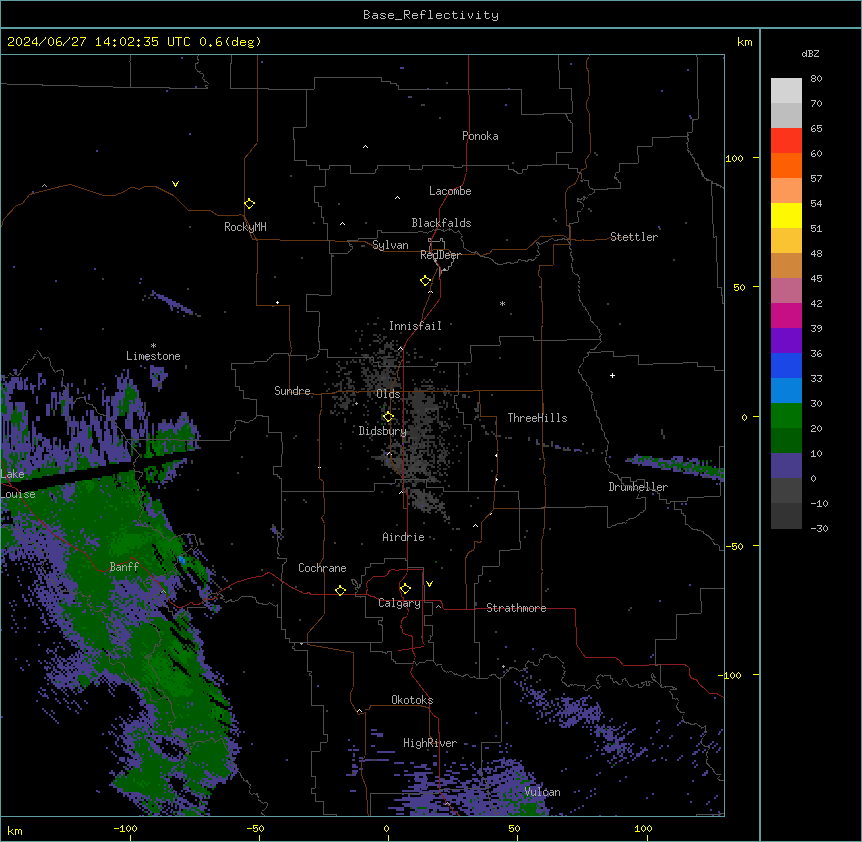Select the royal blue swatch in the legend
This screenshot has height=842, width=862.
(x=786, y=365)
